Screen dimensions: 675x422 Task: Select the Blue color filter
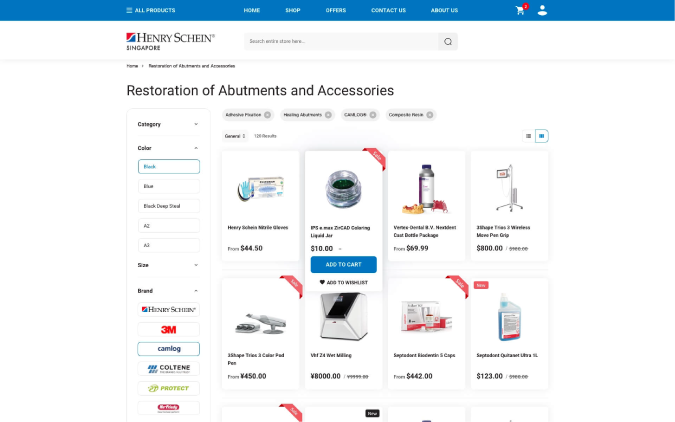click(x=169, y=186)
